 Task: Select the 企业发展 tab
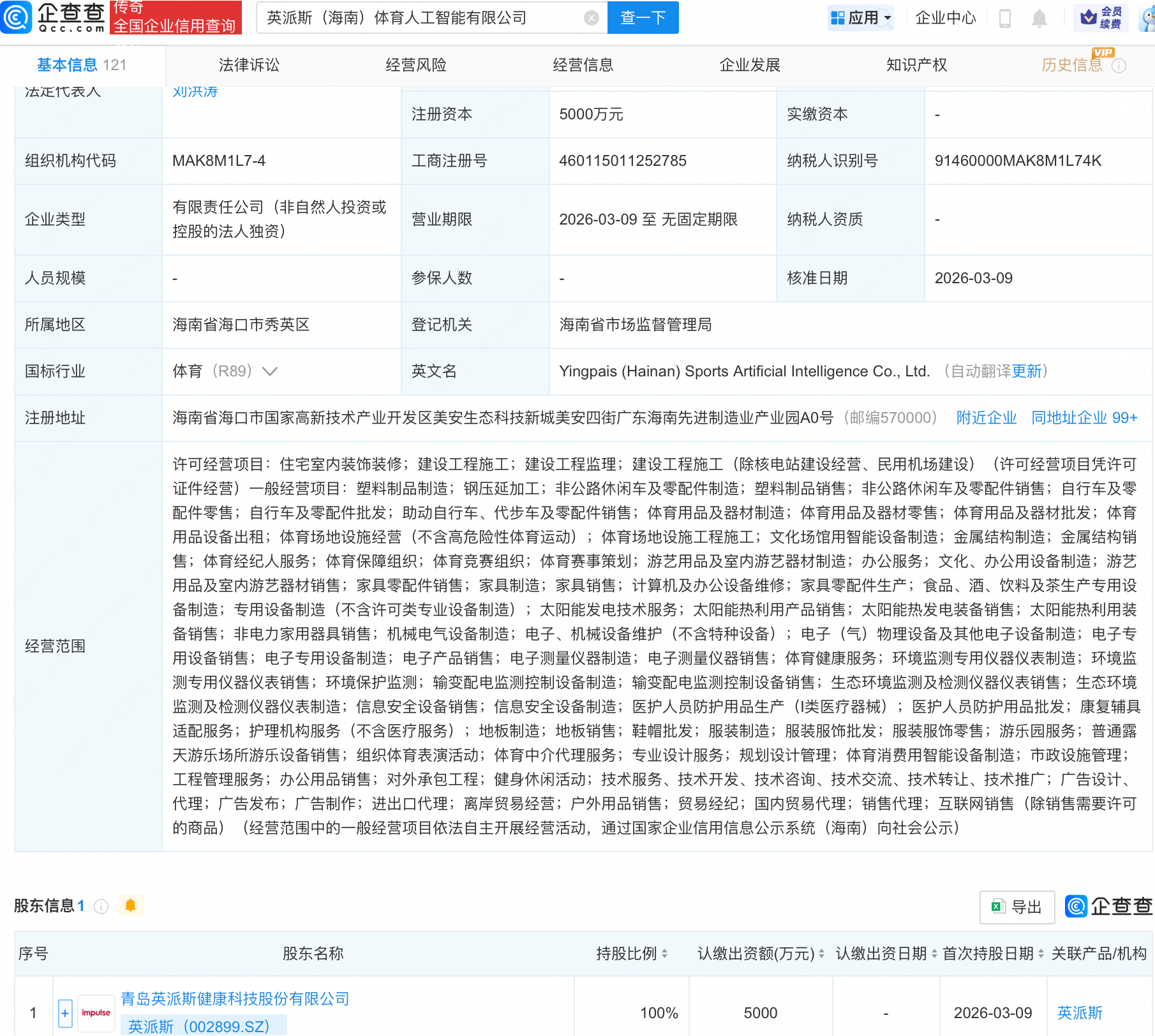[x=750, y=65]
